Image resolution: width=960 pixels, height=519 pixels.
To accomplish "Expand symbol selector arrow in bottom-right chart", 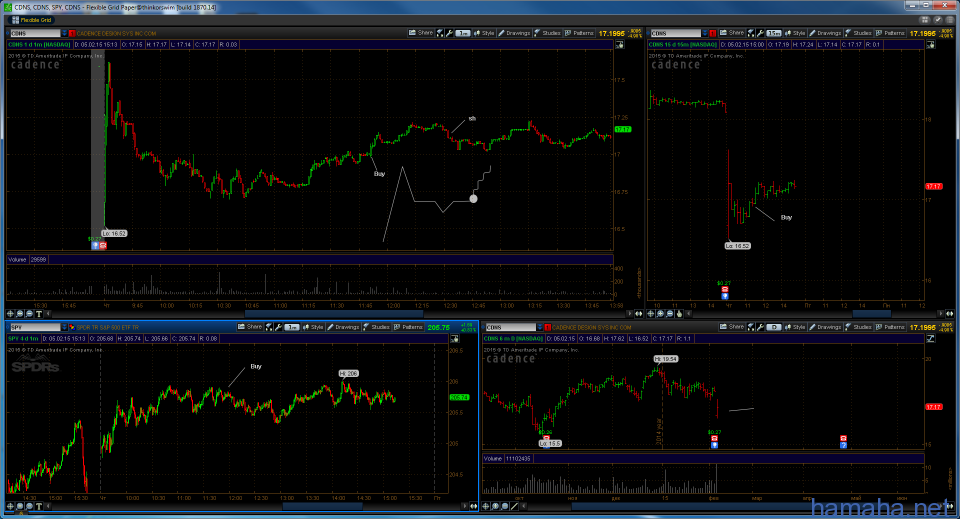I will 539,327.
